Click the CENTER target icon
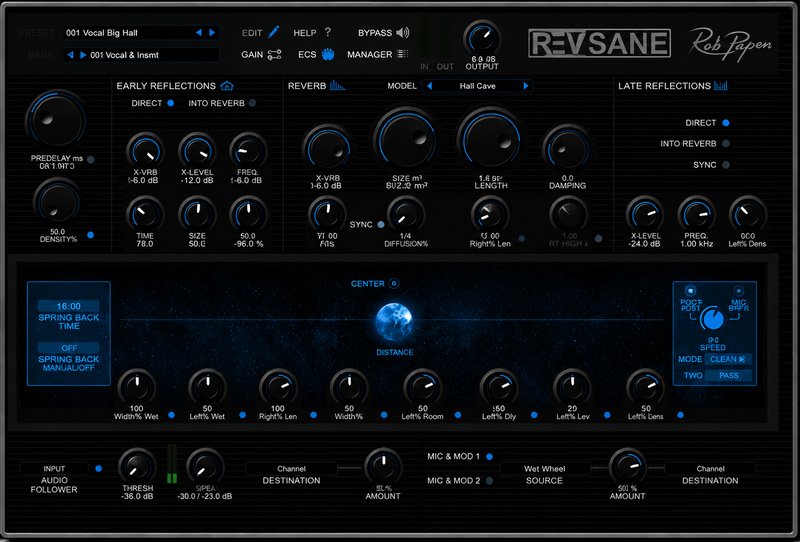 click(394, 283)
